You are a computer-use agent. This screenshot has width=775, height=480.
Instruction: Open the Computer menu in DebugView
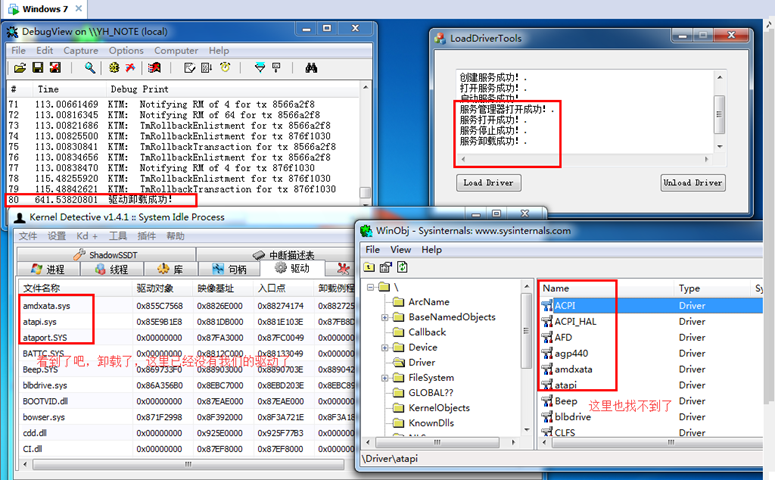pyautogui.click(x=176, y=50)
